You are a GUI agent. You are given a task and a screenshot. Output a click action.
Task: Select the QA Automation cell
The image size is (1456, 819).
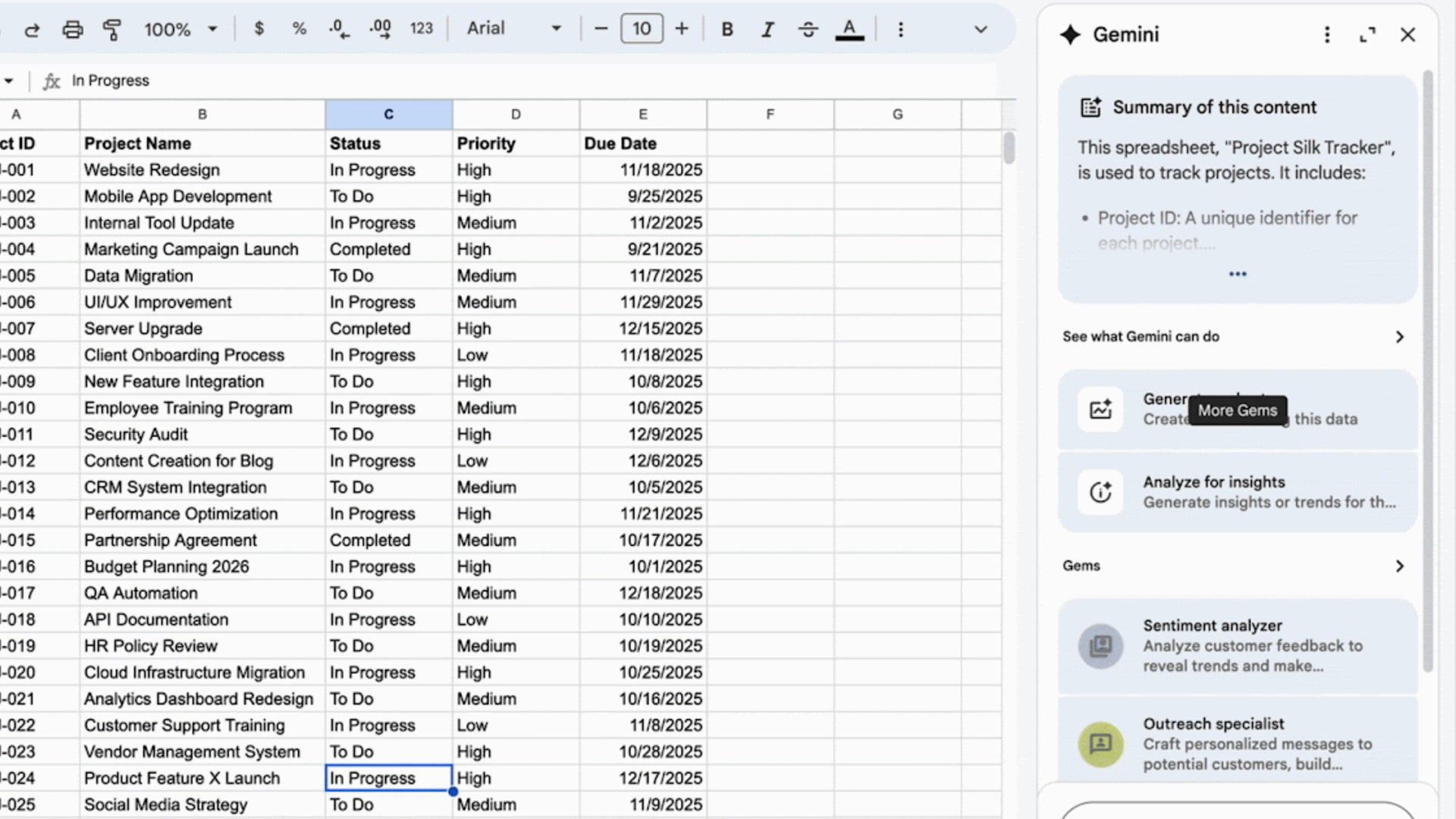click(x=202, y=593)
